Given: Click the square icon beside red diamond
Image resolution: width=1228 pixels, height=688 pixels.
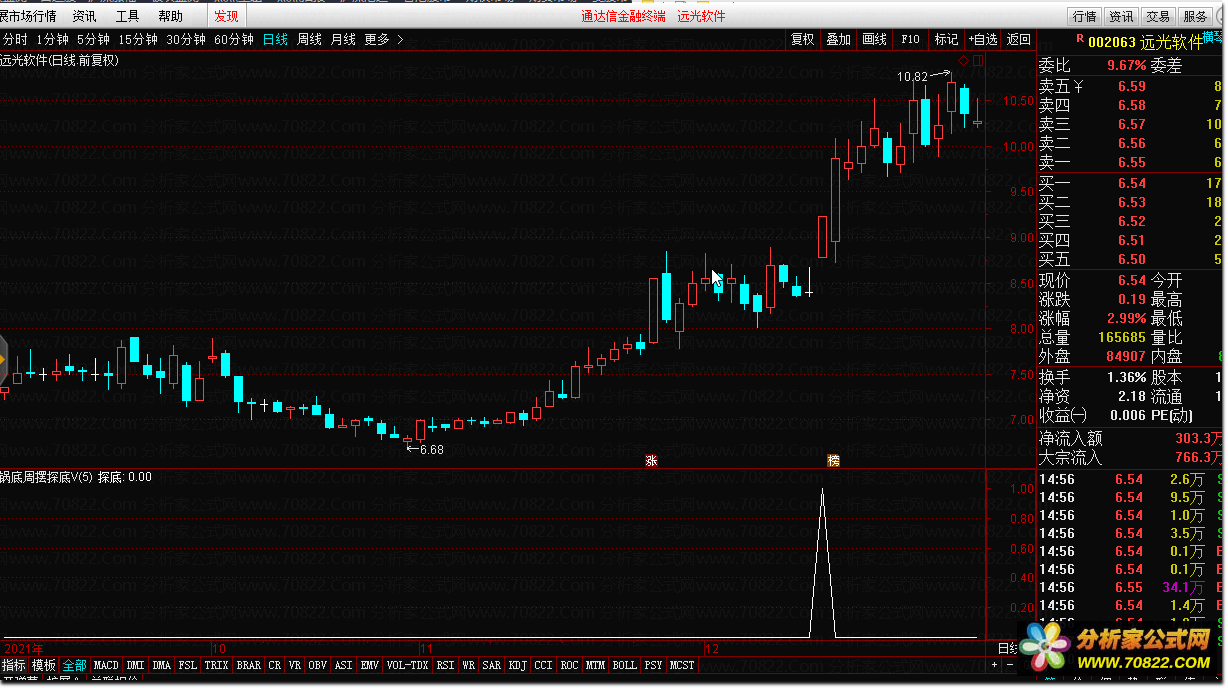Looking at the screenshot, I should [978, 61].
